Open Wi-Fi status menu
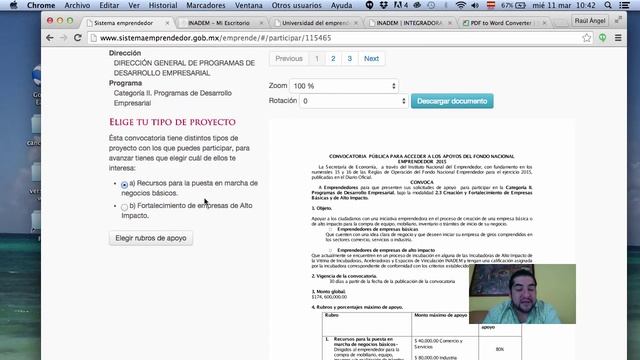 click(x=460, y=5)
